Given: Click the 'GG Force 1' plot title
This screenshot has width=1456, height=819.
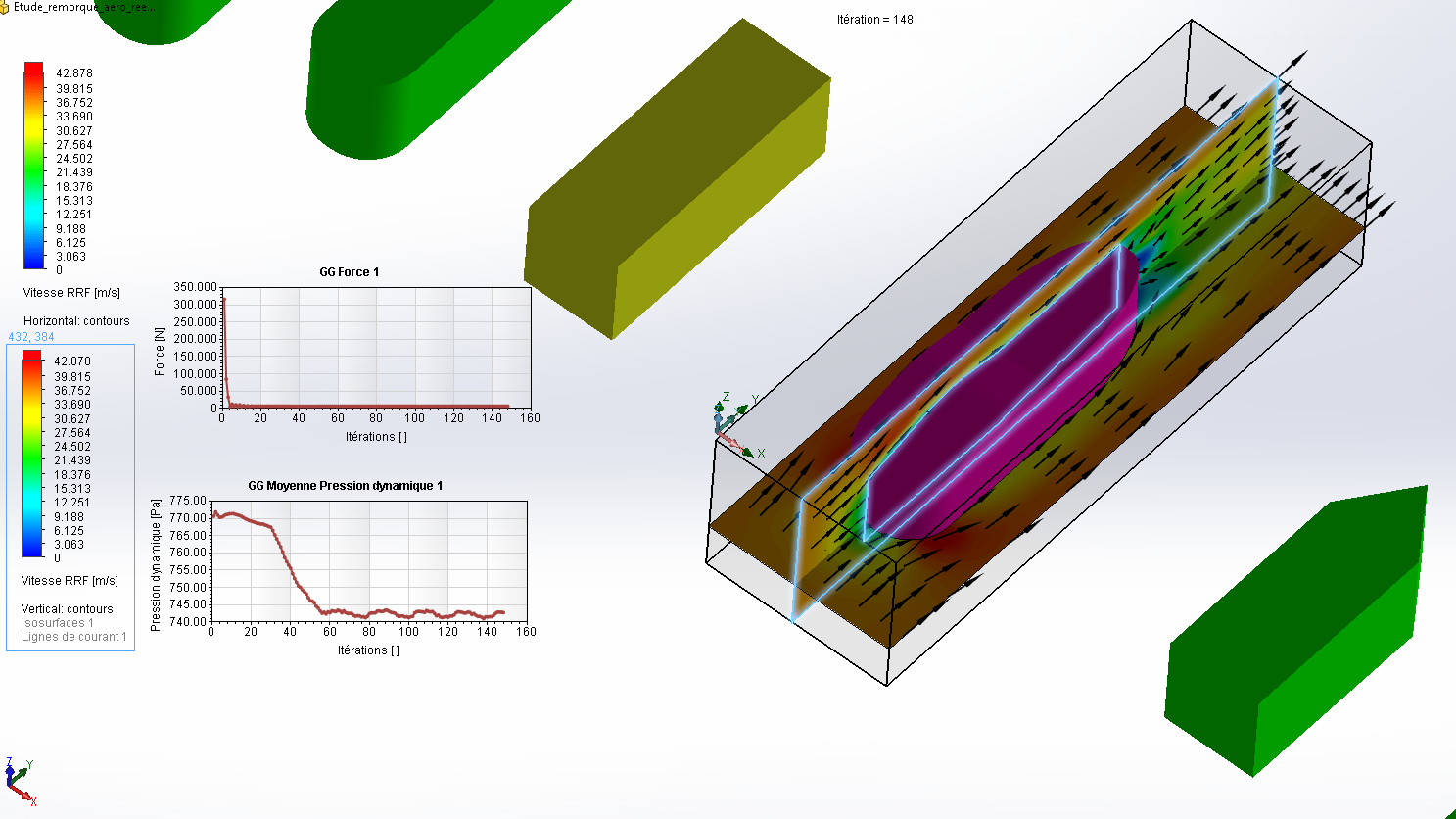Looking at the screenshot, I should pyautogui.click(x=350, y=272).
